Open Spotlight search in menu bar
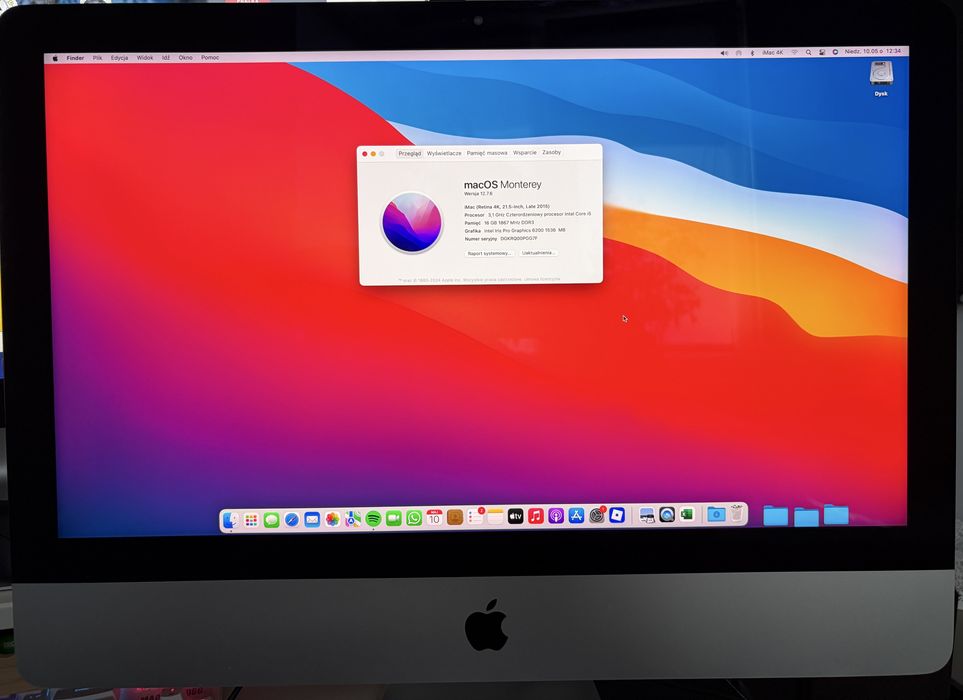 tap(808, 52)
